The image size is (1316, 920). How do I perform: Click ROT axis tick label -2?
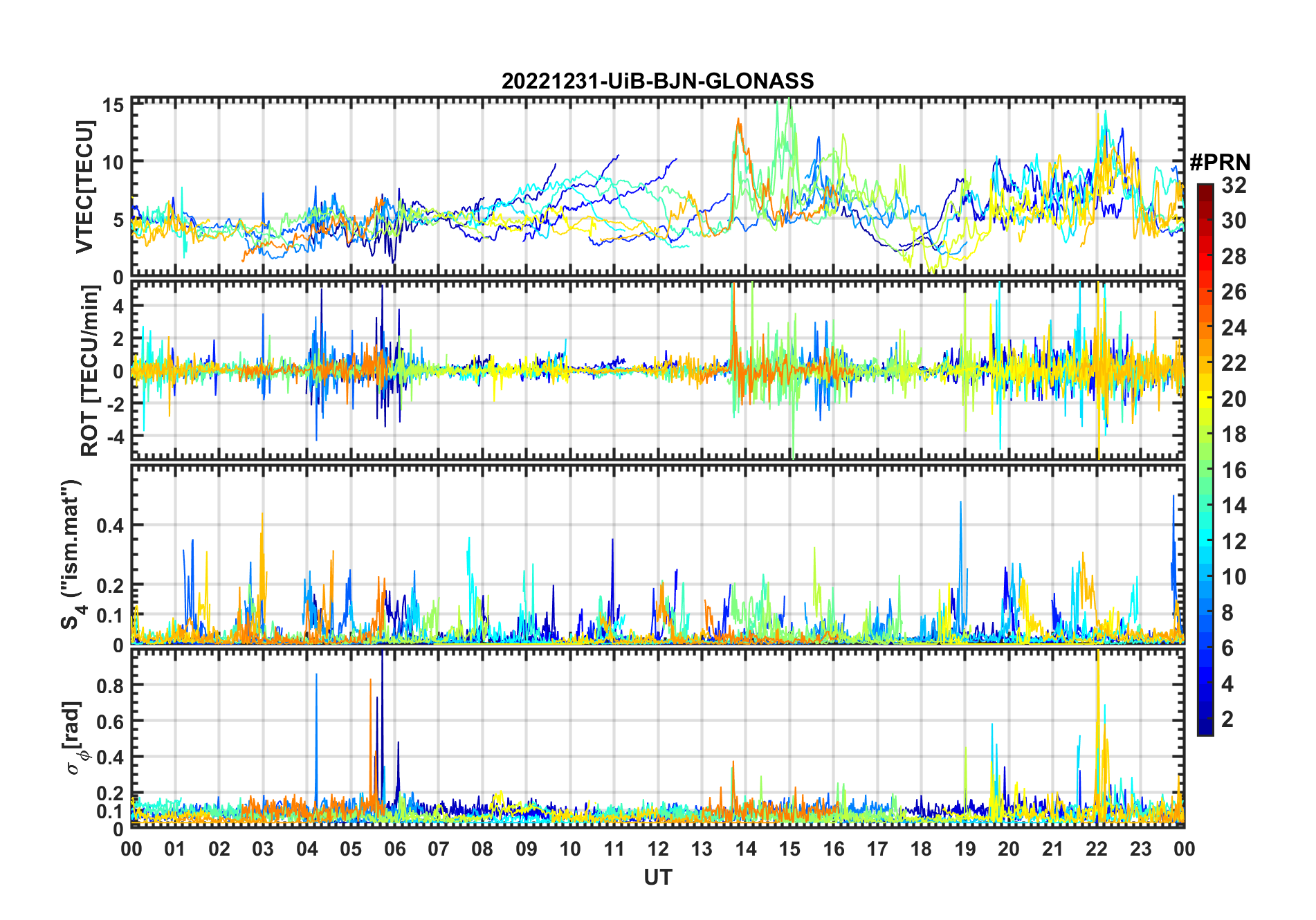point(115,405)
